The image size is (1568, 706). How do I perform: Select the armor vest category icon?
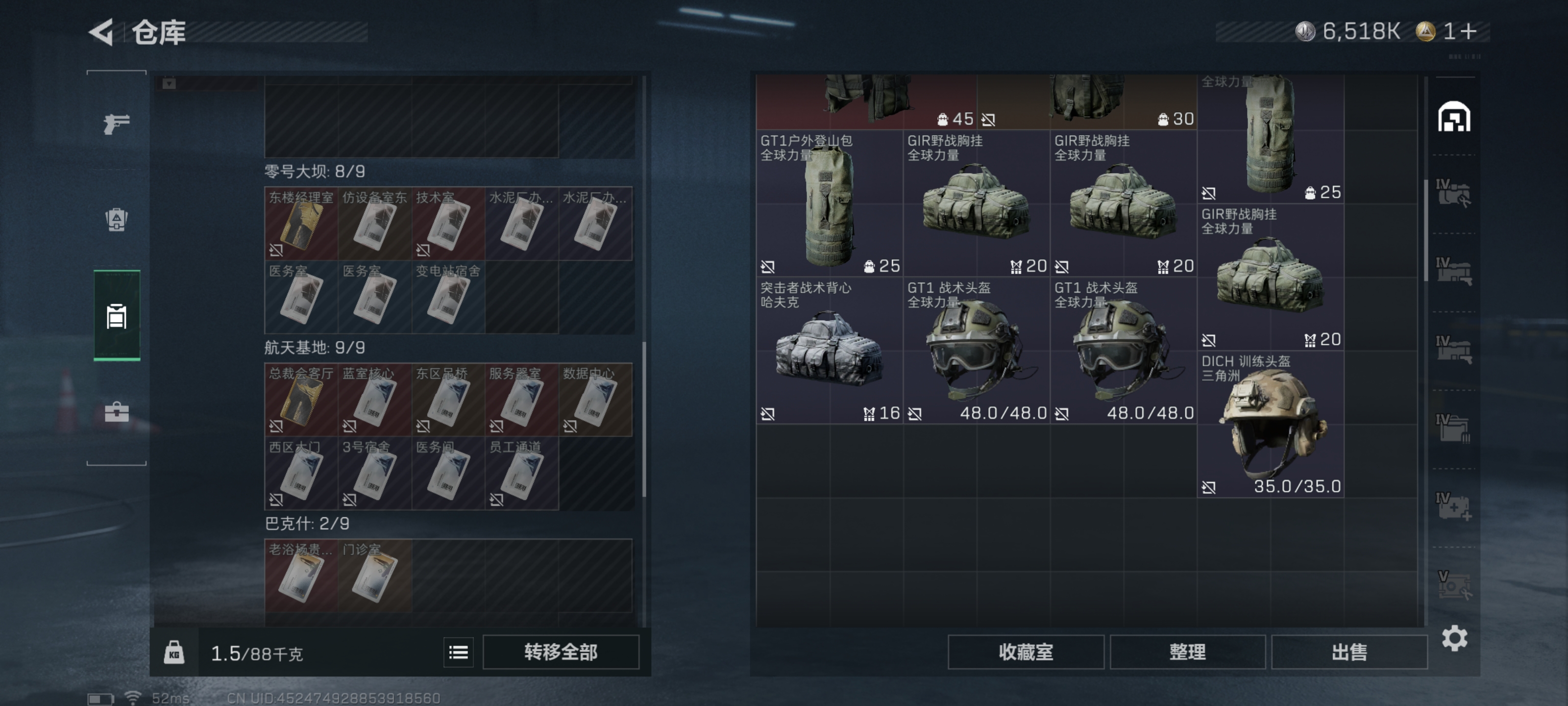point(116,219)
